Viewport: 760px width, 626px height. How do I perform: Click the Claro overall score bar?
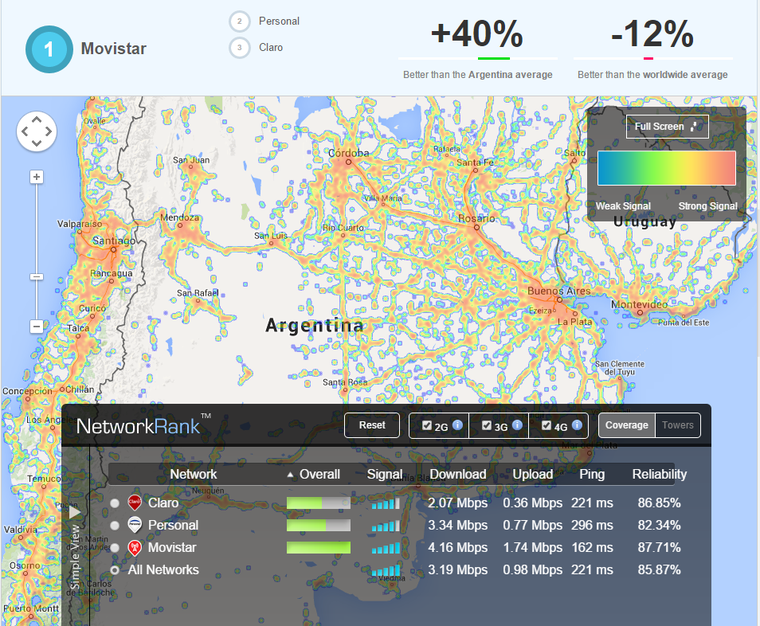coord(318,503)
